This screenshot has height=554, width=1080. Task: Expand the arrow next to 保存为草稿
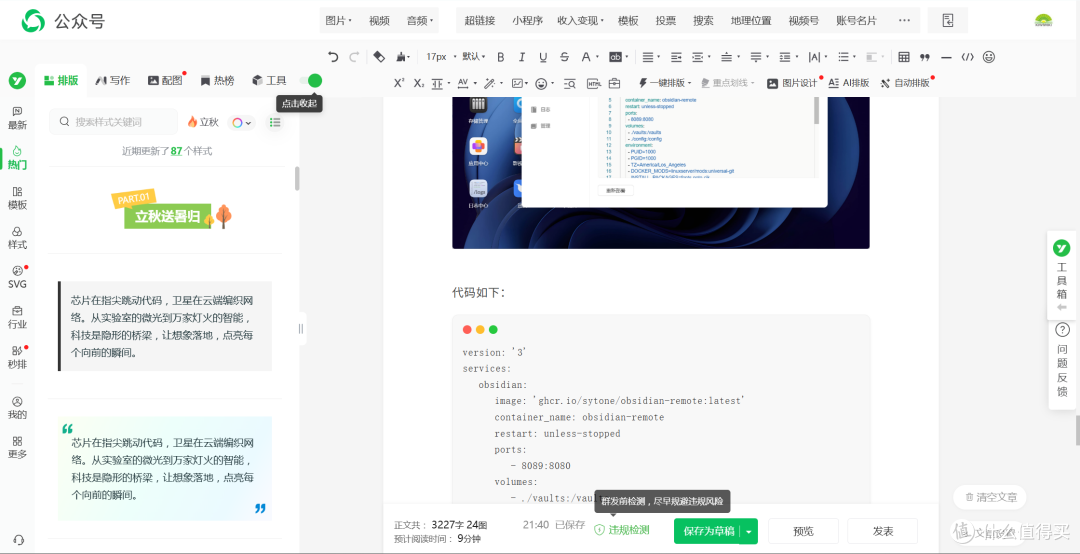tap(749, 531)
